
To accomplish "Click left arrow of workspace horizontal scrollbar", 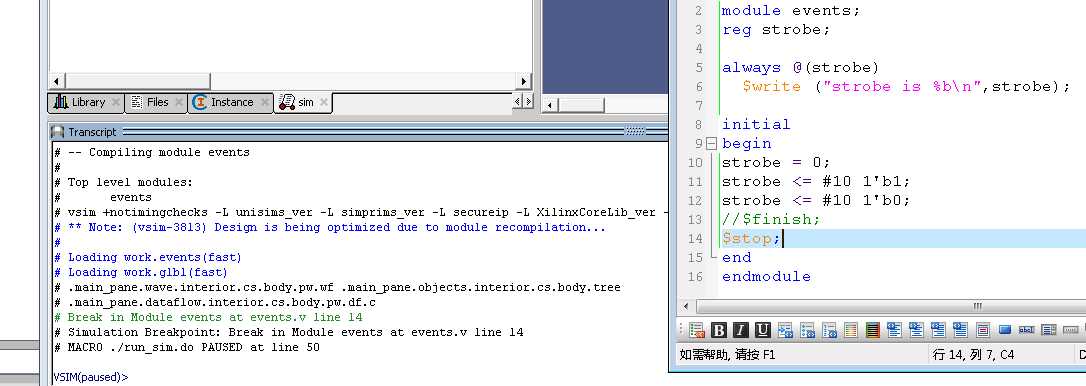I will (x=57, y=81).
